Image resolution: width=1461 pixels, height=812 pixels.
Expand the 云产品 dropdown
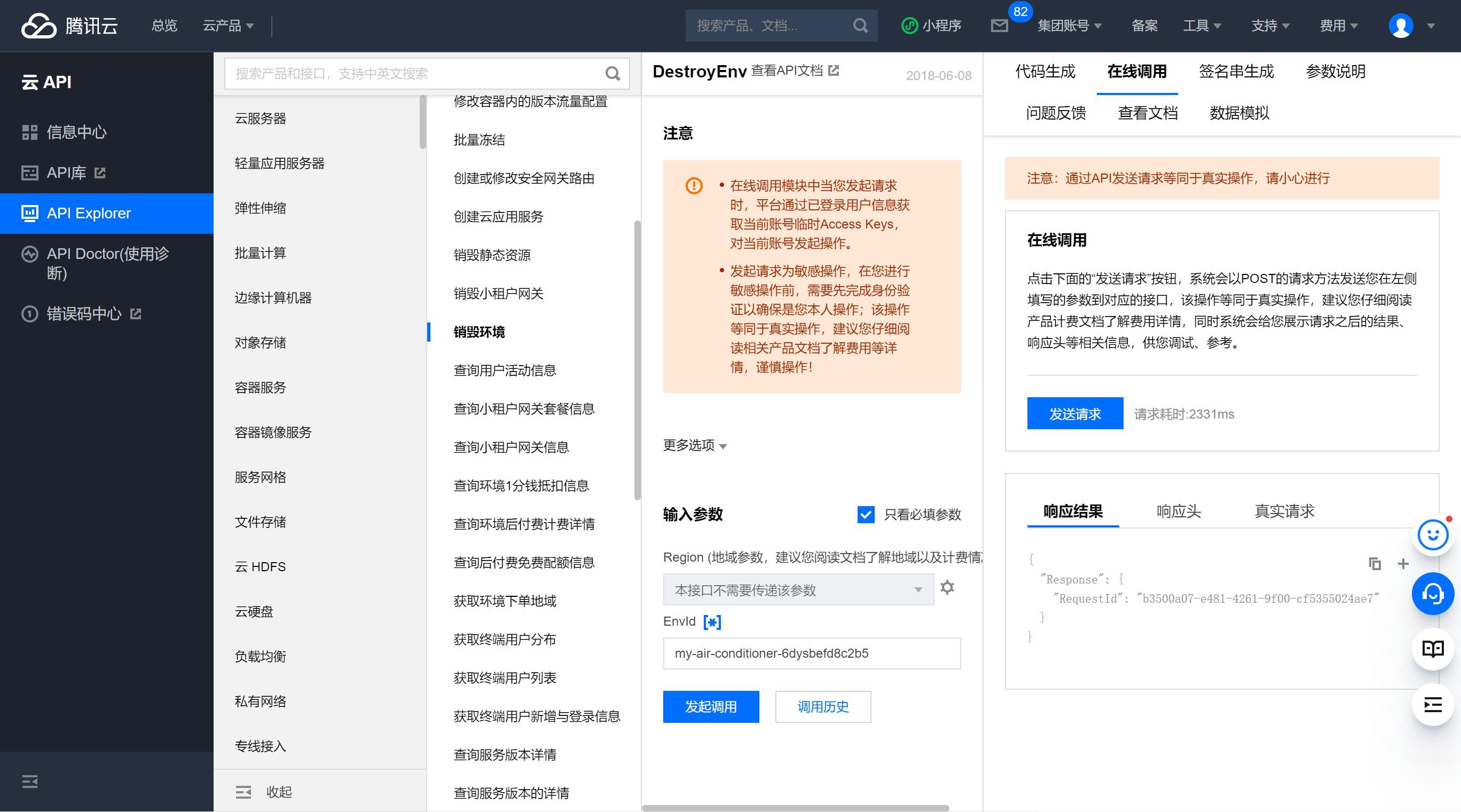228,26
